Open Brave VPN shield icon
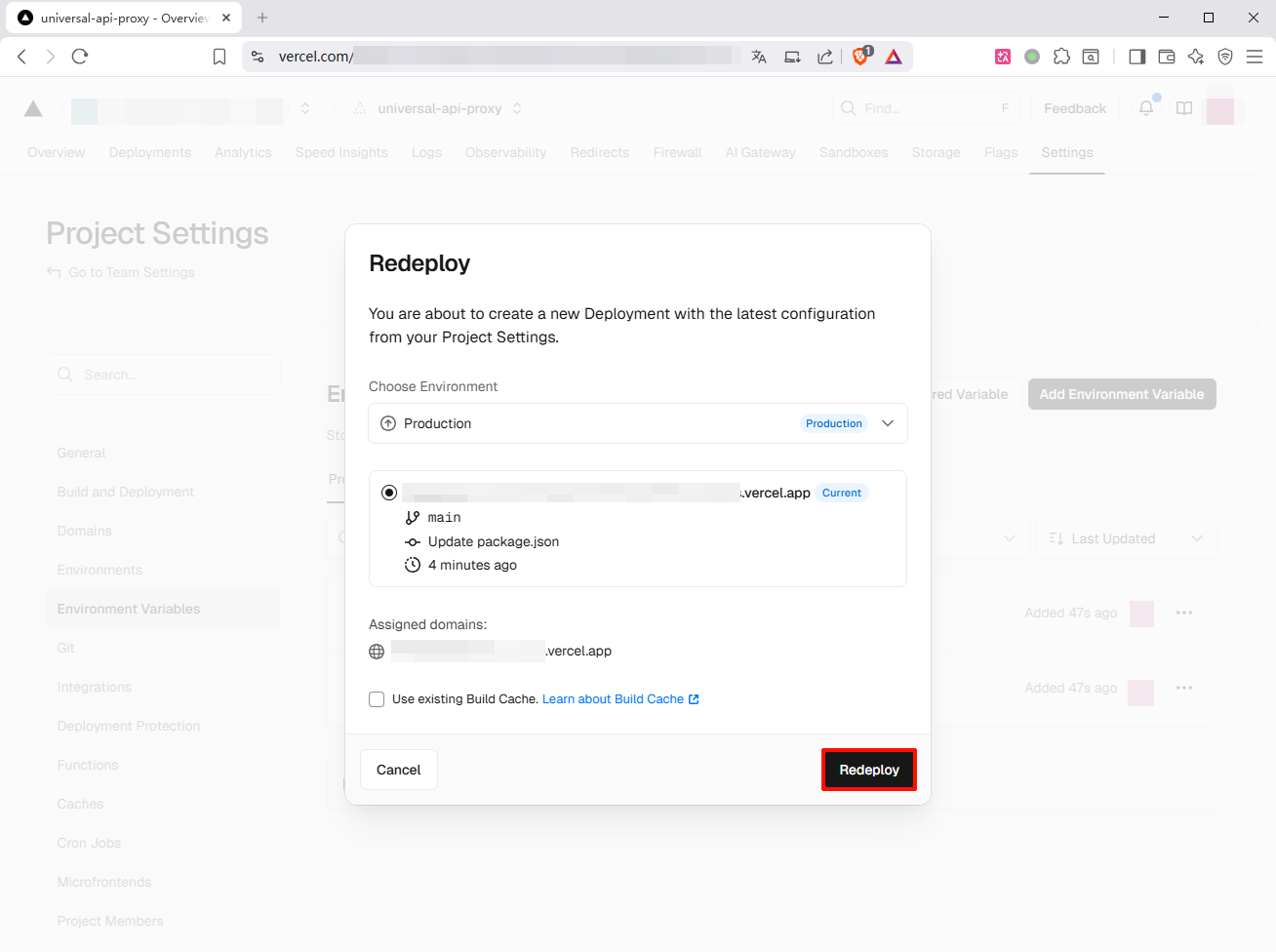Screen dimensions: 1276x952 tap(1225, 57)
